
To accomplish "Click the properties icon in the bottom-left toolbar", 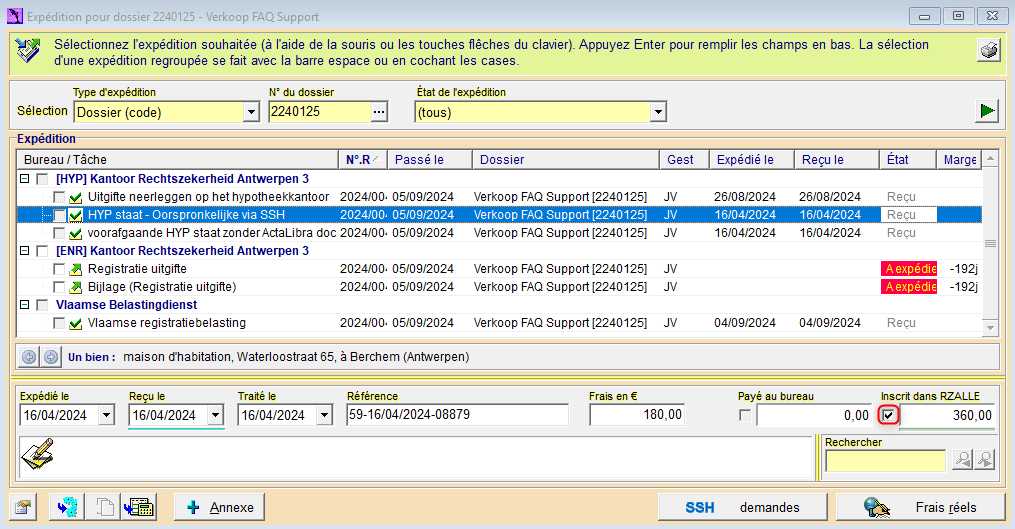I will click(23, 507).
